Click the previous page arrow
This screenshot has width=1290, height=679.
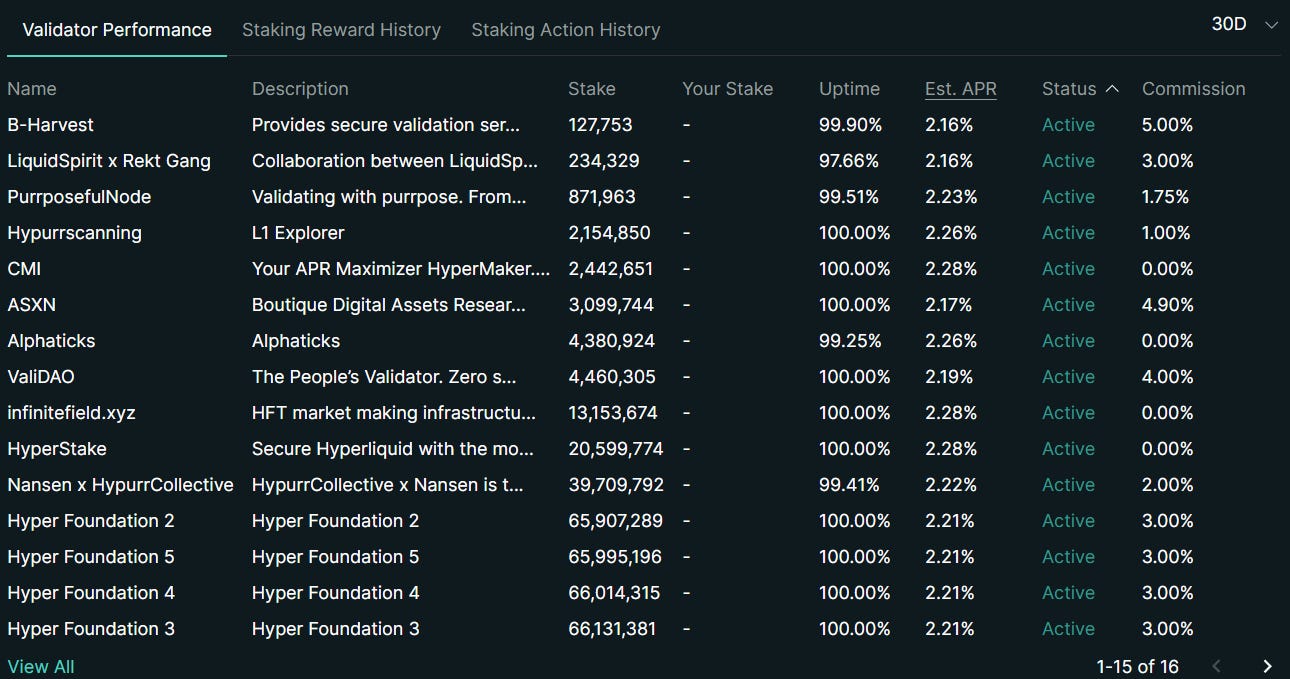pos(1217,666)
